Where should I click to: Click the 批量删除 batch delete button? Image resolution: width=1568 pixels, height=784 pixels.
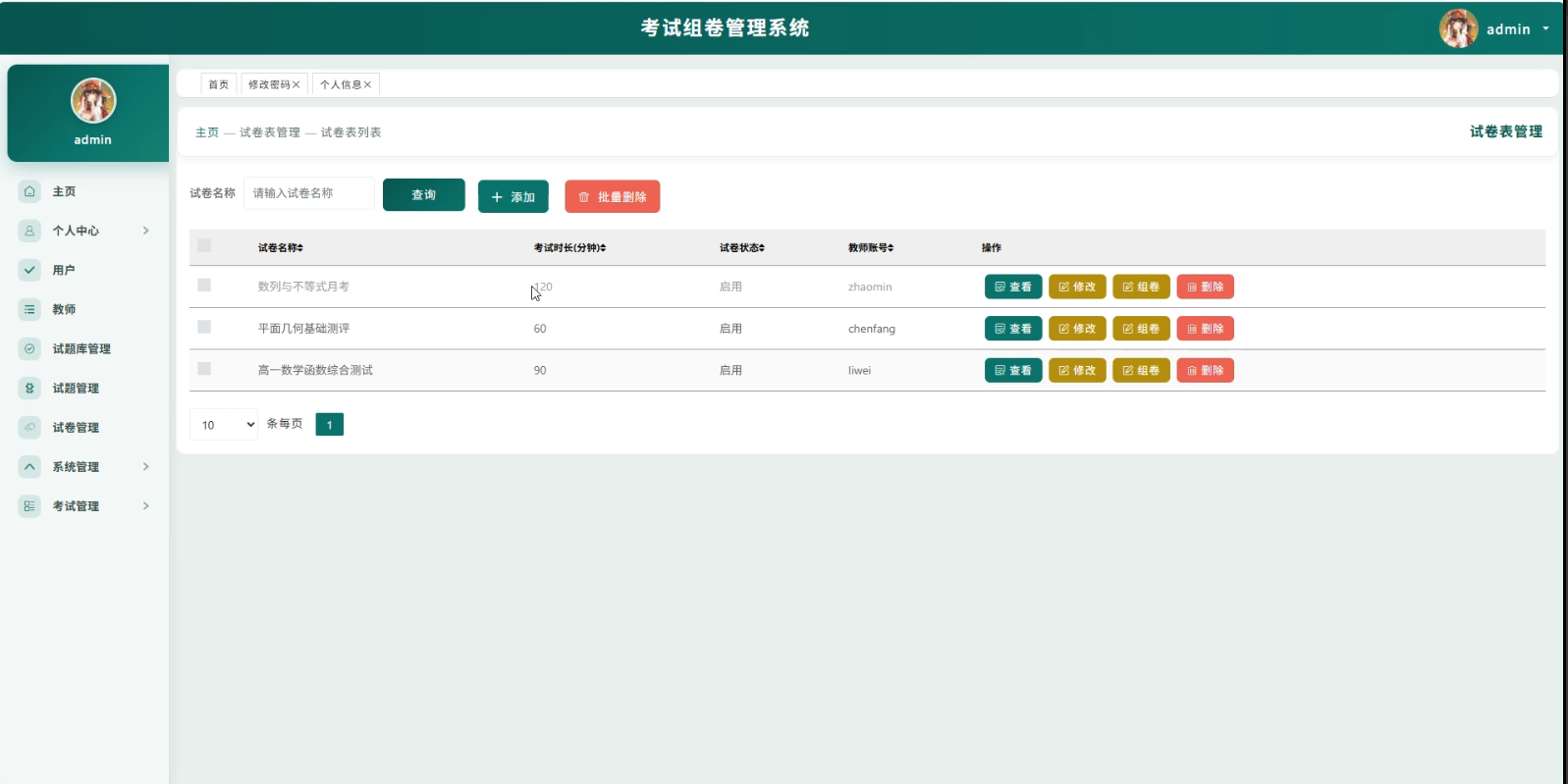coord(613,196)
